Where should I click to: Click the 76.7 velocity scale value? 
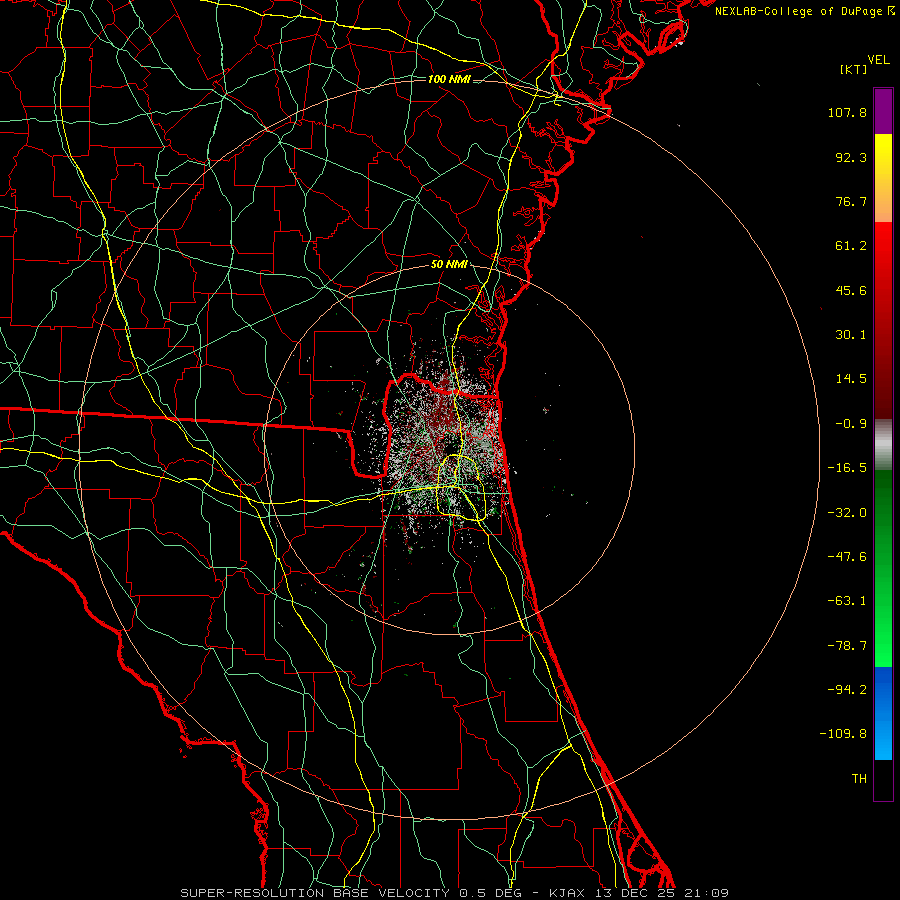click(851, 201)
